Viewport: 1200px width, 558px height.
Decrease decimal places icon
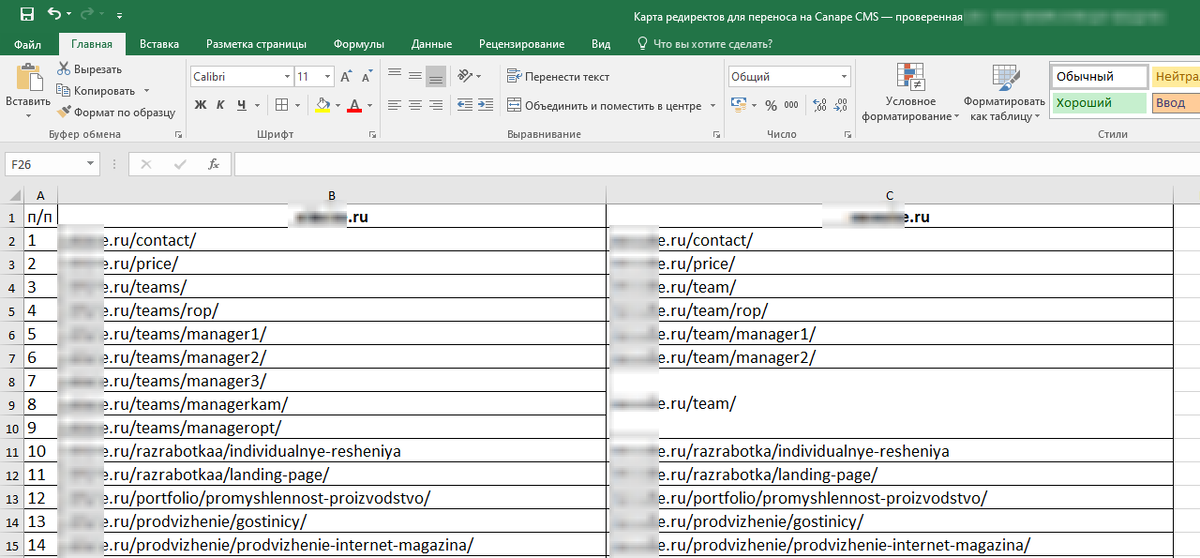pos(841,105)
